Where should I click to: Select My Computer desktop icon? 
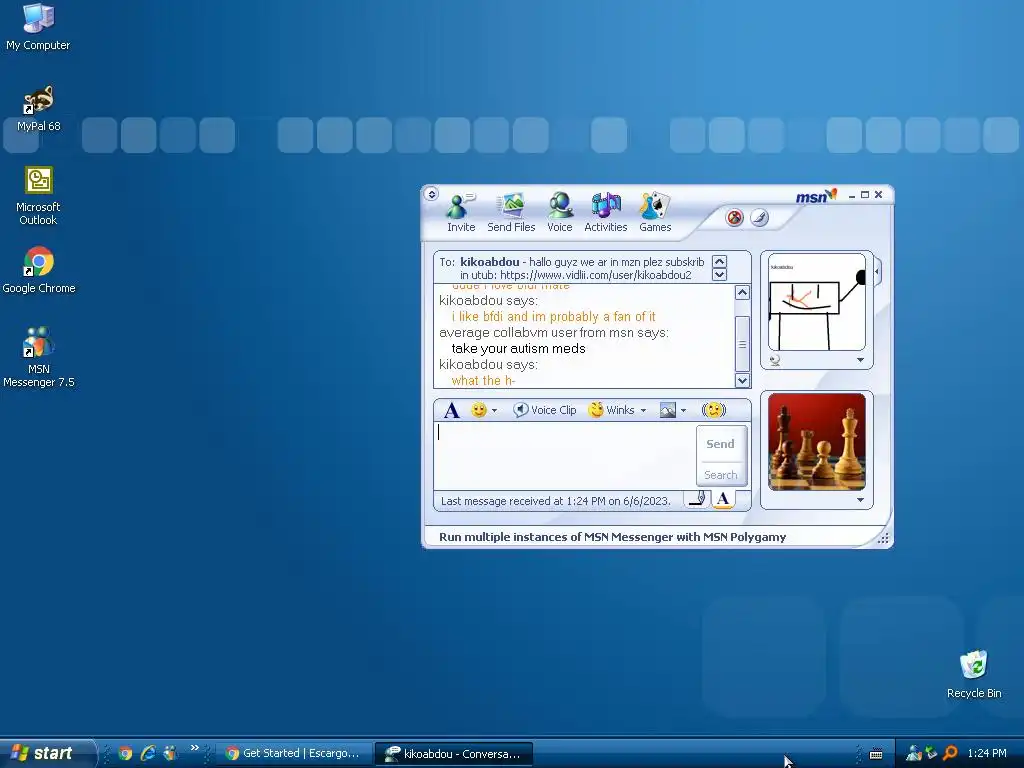38,27
